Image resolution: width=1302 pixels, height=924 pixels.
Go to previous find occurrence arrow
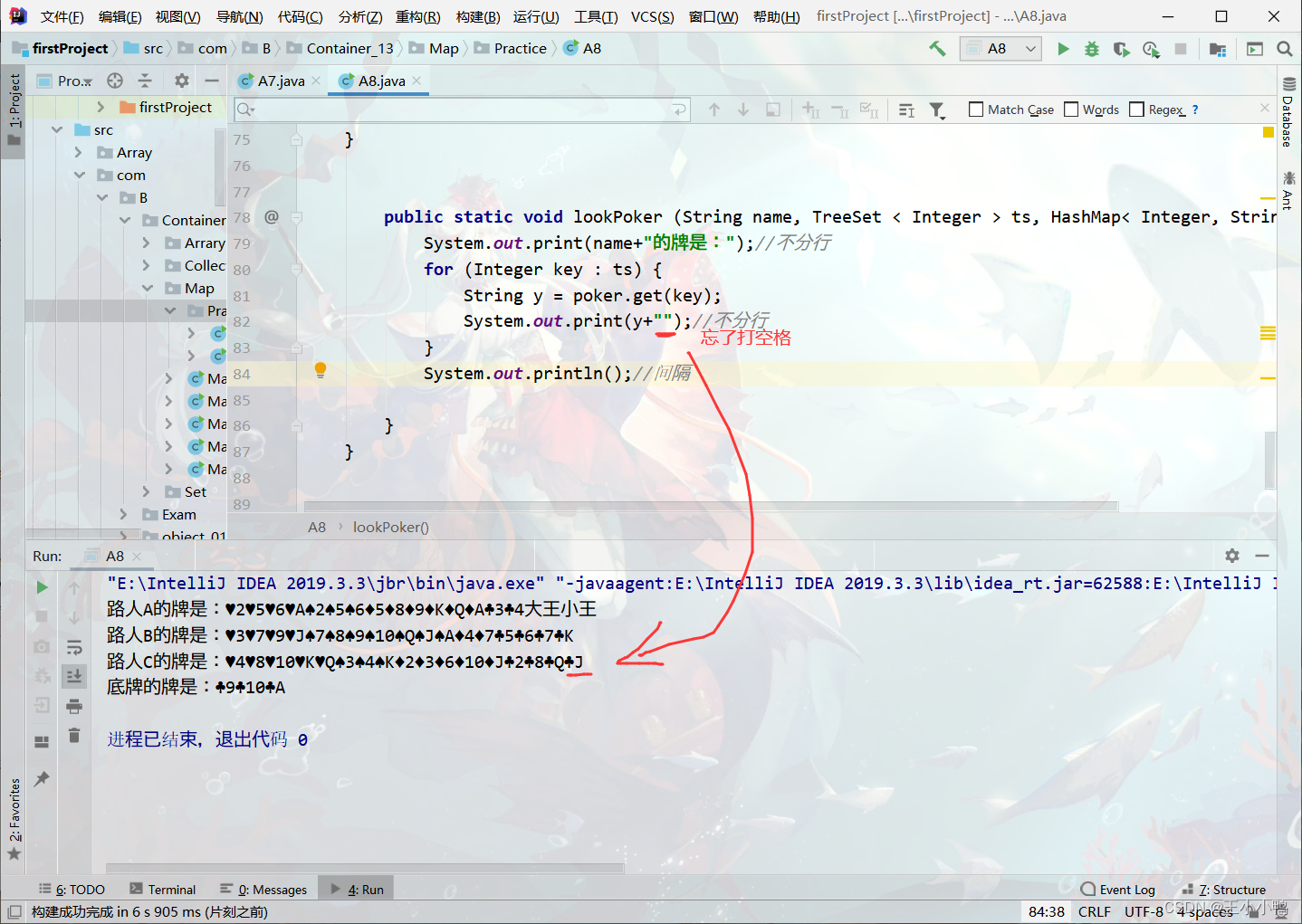[713, 110]
